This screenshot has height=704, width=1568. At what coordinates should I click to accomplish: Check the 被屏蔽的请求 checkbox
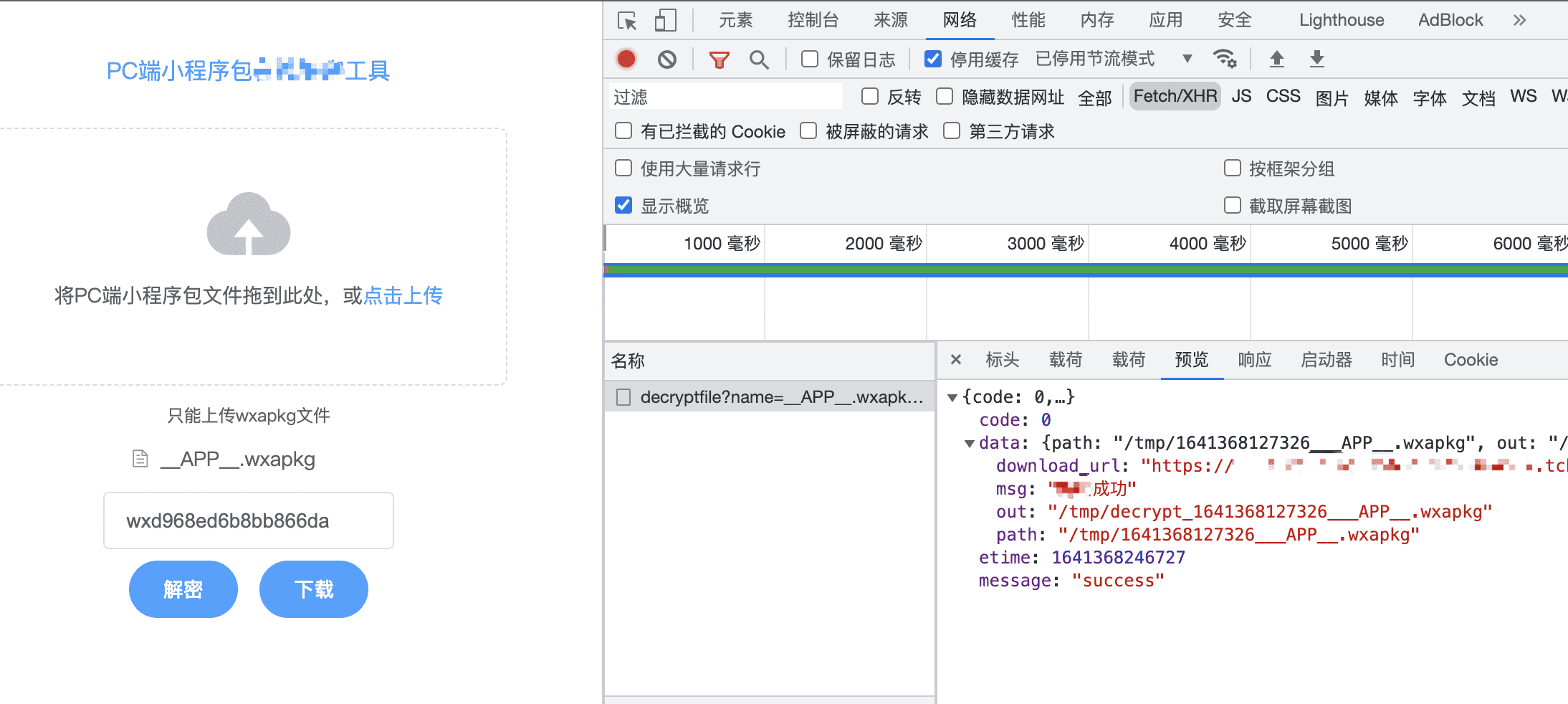tap(808, 130)
